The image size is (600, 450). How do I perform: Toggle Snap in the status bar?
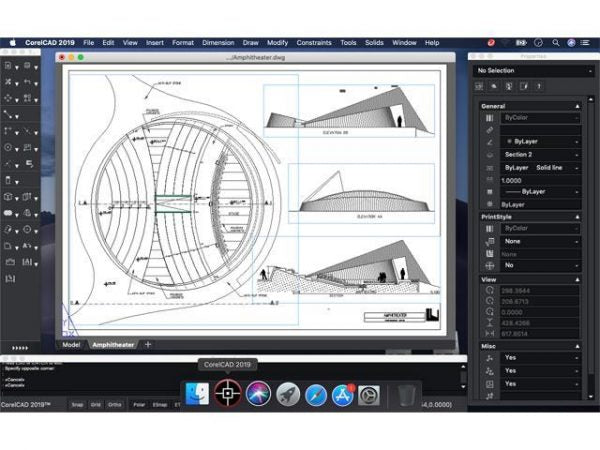click(x=77, y=404)
